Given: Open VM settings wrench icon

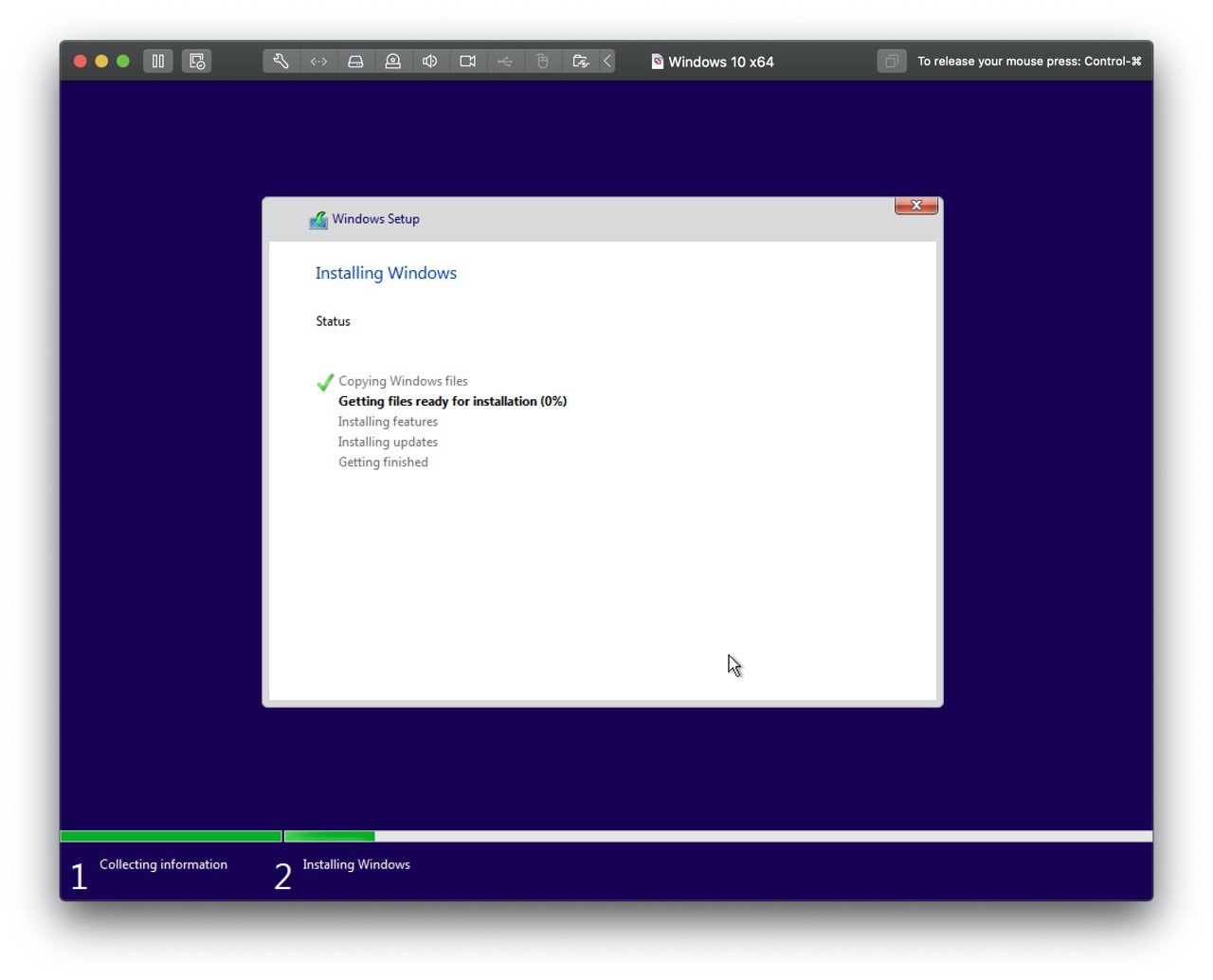Looking at the screenshot, I should [x=281, y=62].
